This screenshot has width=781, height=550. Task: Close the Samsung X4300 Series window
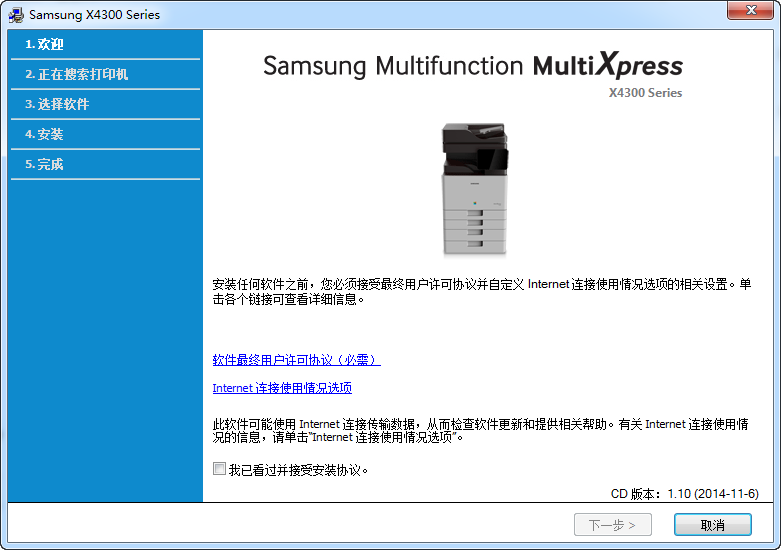[751, 10]
